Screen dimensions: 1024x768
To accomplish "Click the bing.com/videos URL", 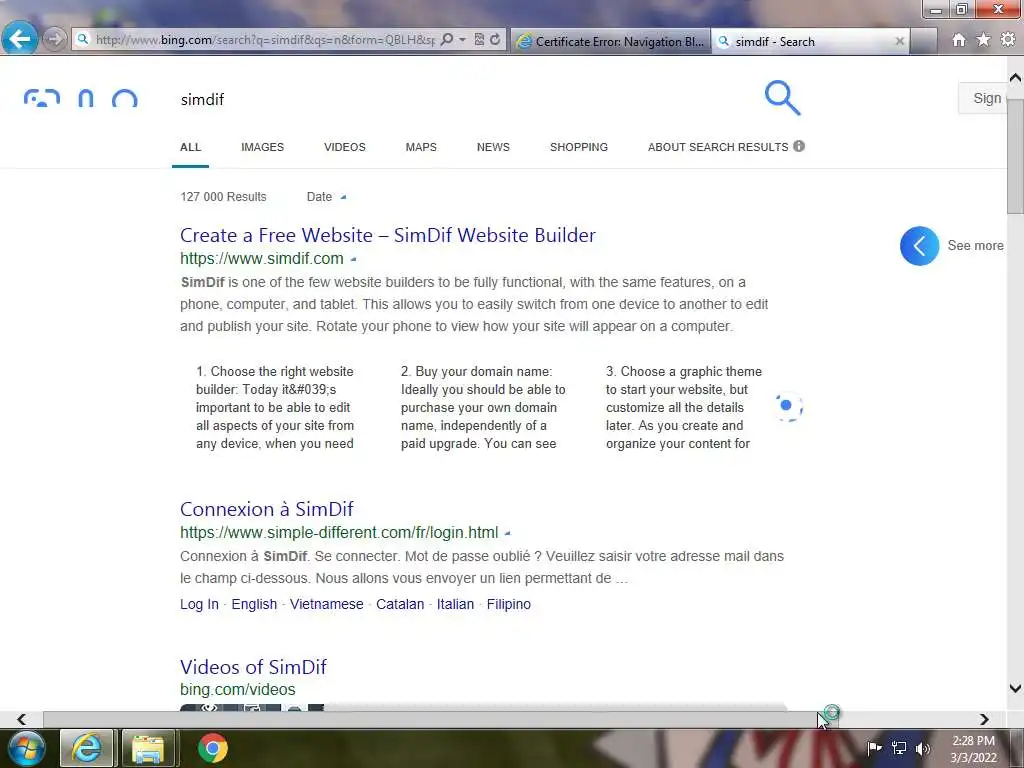I will pos(238,690).
